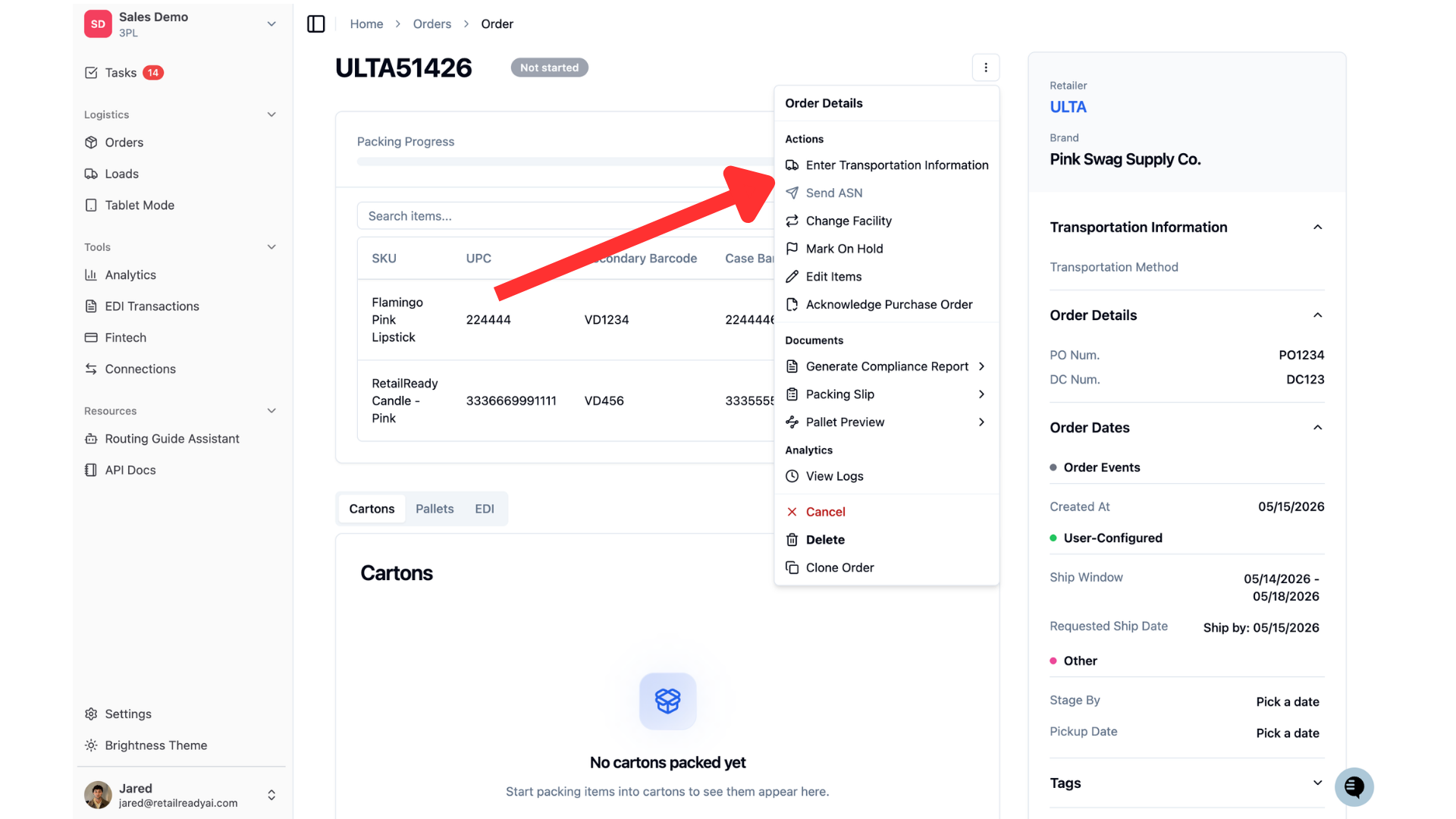Focus the Search items field

click(565, 216)
